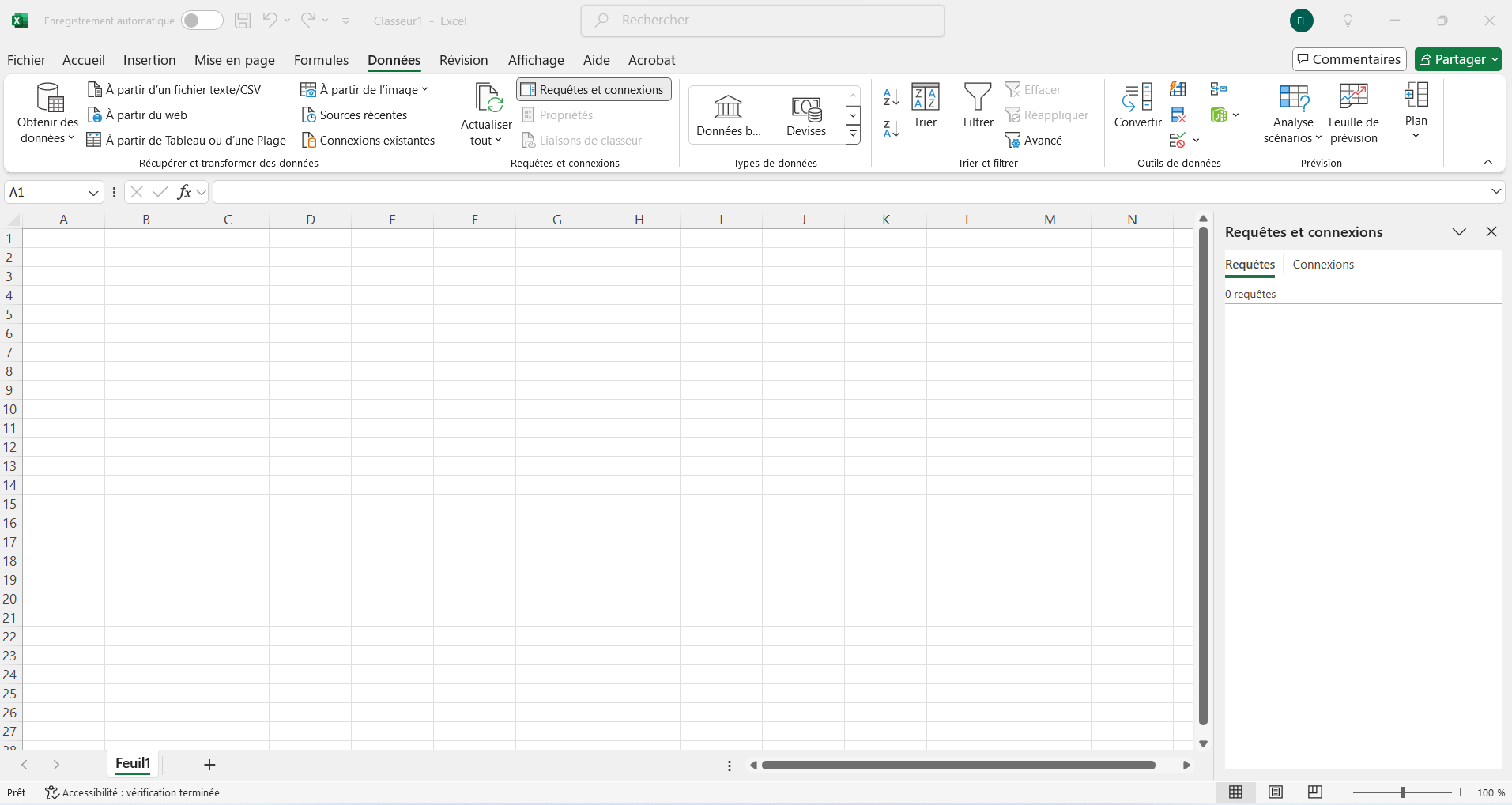Image resolution: width=1512 pixels, height=805 pixels.
Task: Select the column D header
Action: point(311,220)
